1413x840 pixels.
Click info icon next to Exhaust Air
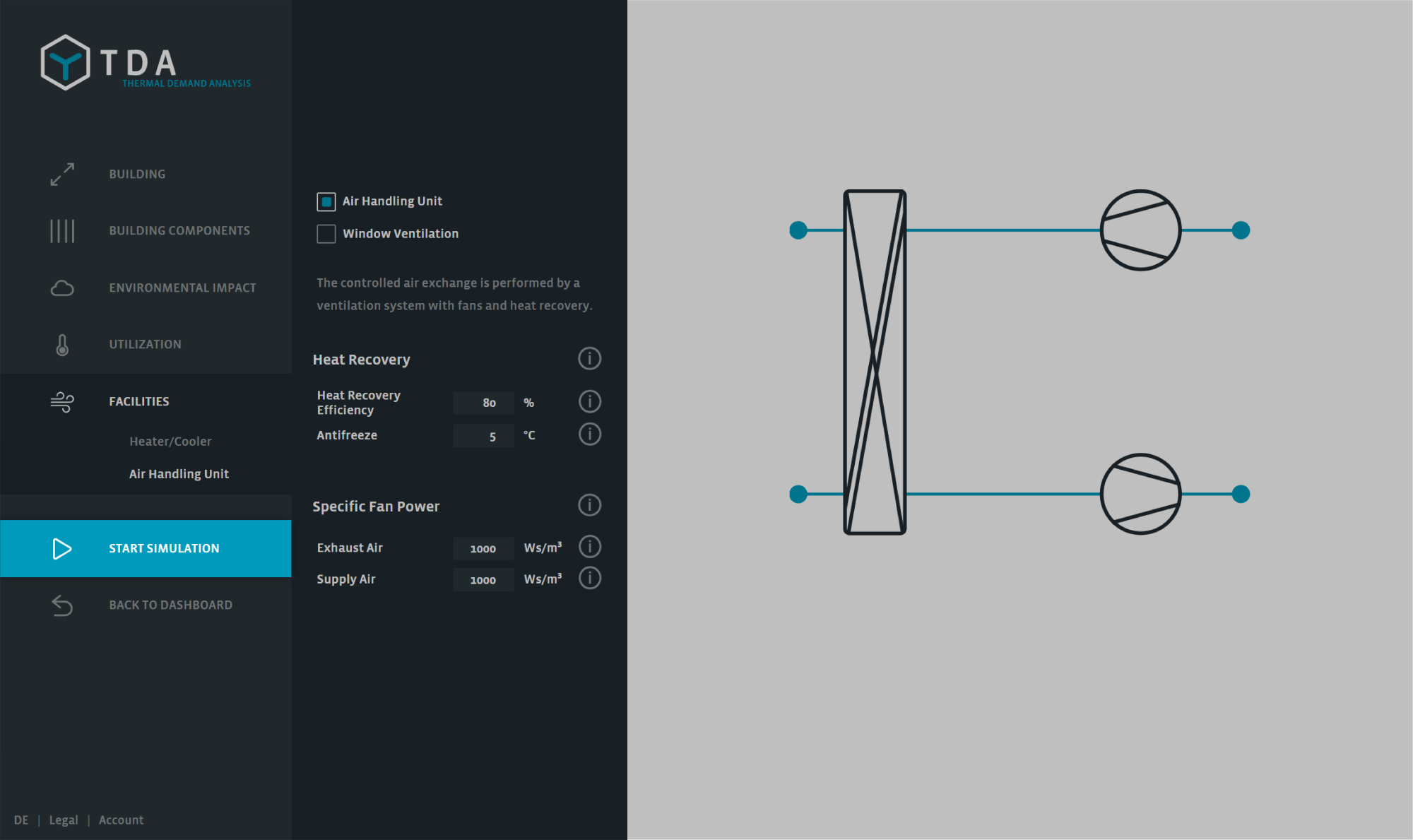click(x=589, y=547)
